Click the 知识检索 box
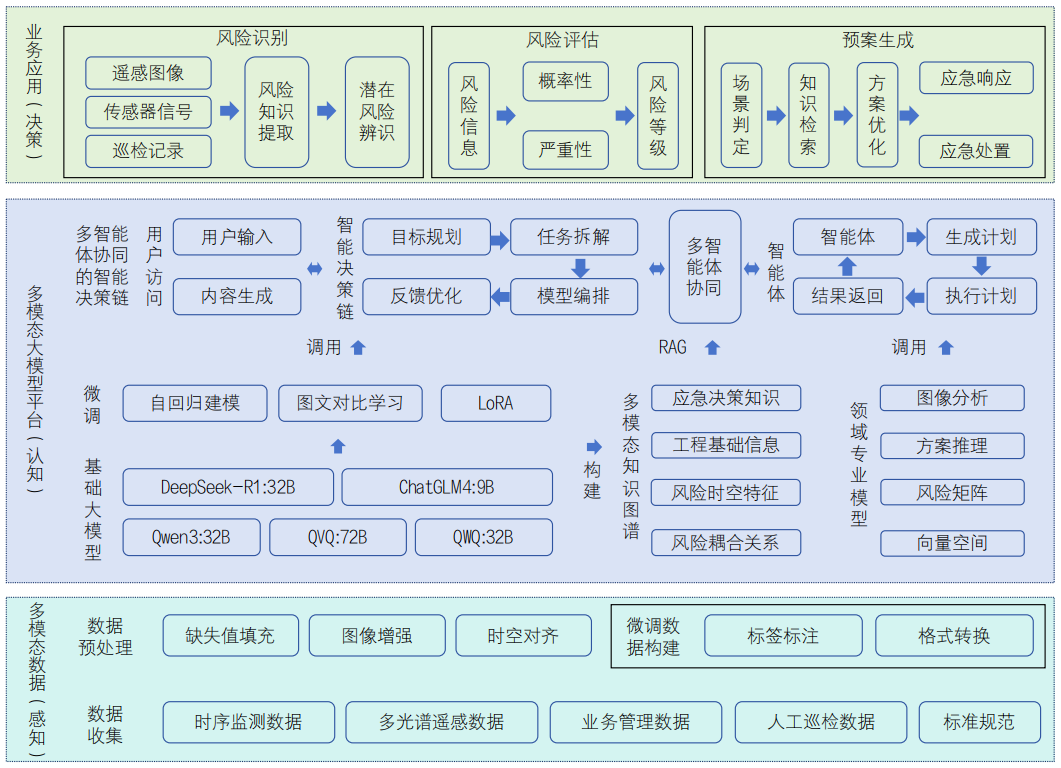This screenshot has height=768, width=1061. [x=808, y=115]
